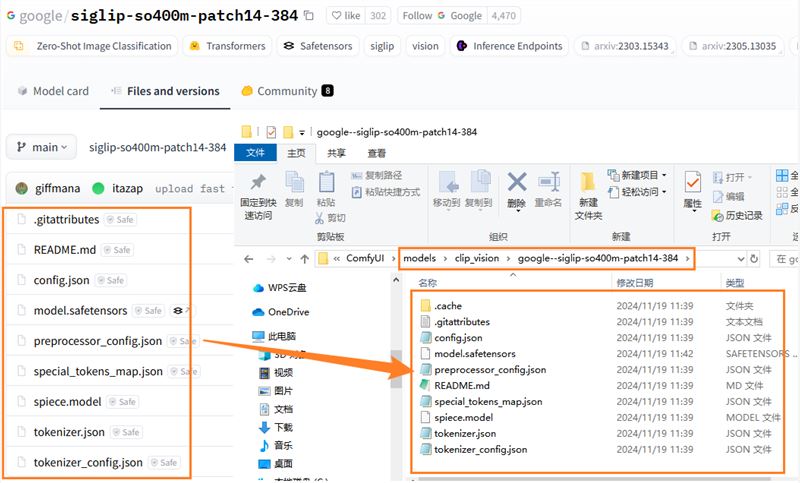Open model.safetensors in Hugging Face list

tap(80, 310)
